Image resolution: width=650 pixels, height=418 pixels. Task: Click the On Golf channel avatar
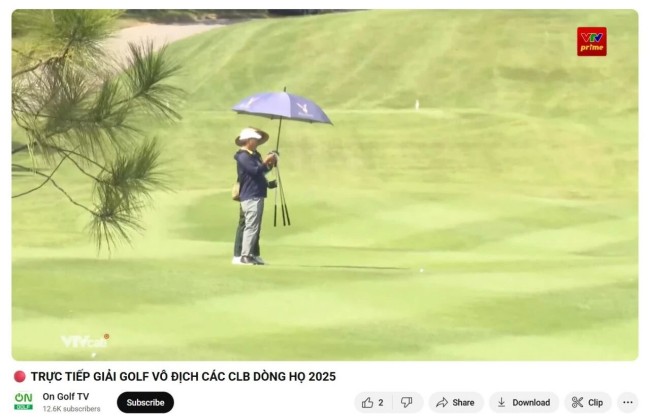24,401
